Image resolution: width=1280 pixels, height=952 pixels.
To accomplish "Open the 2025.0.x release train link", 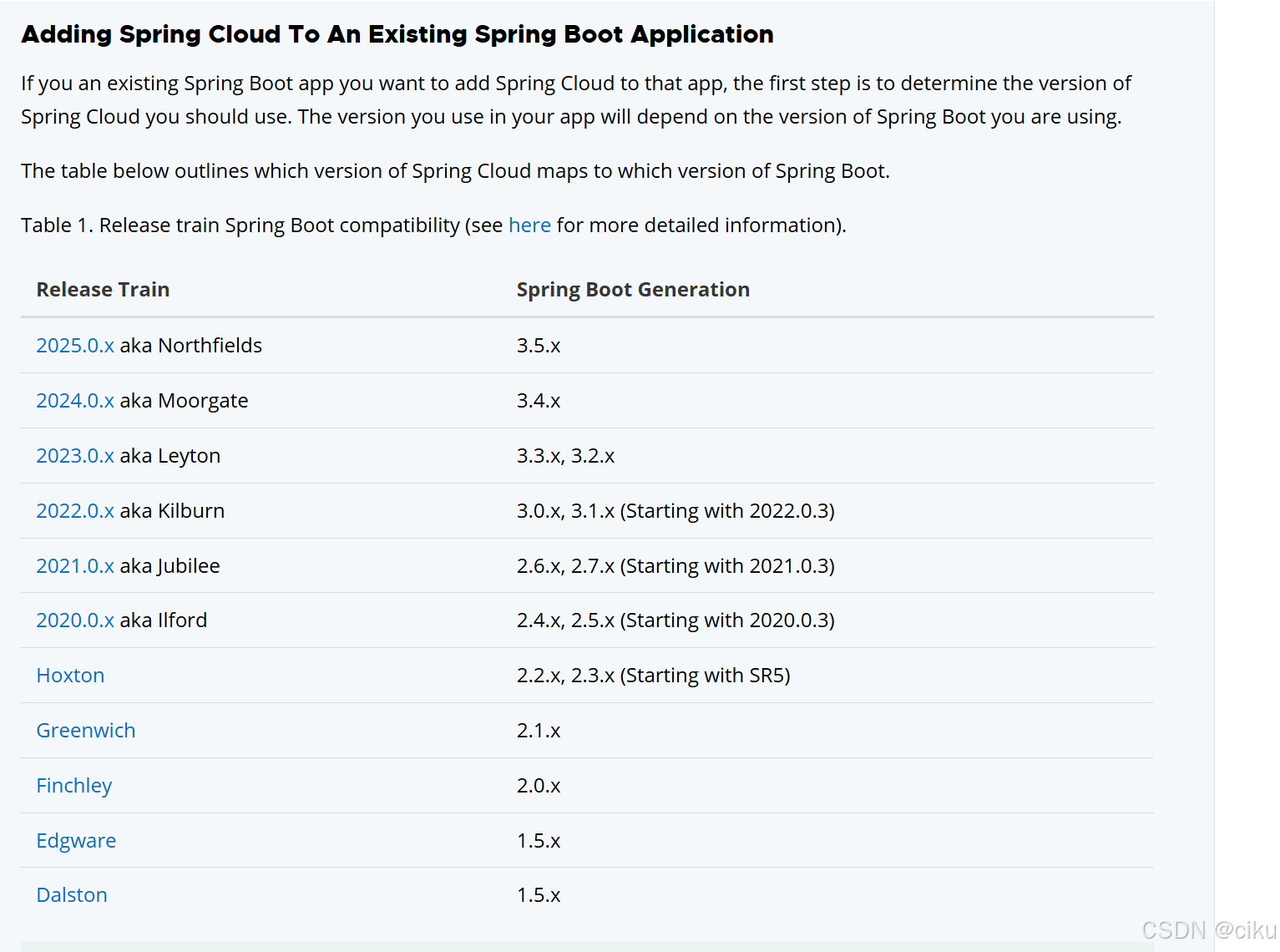I will [x=75, y=346].
